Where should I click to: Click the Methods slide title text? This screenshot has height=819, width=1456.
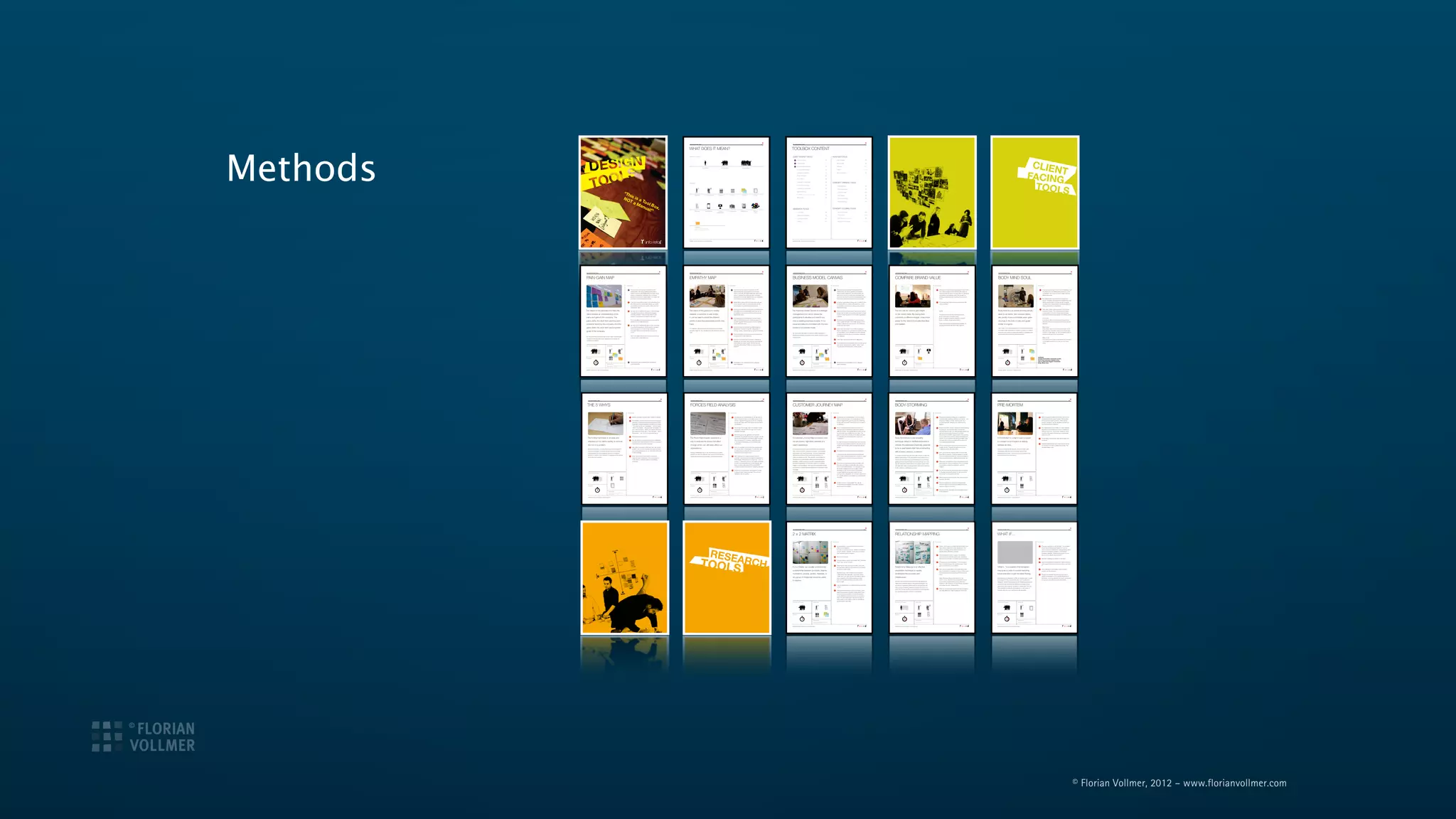(x=301, y=168)
